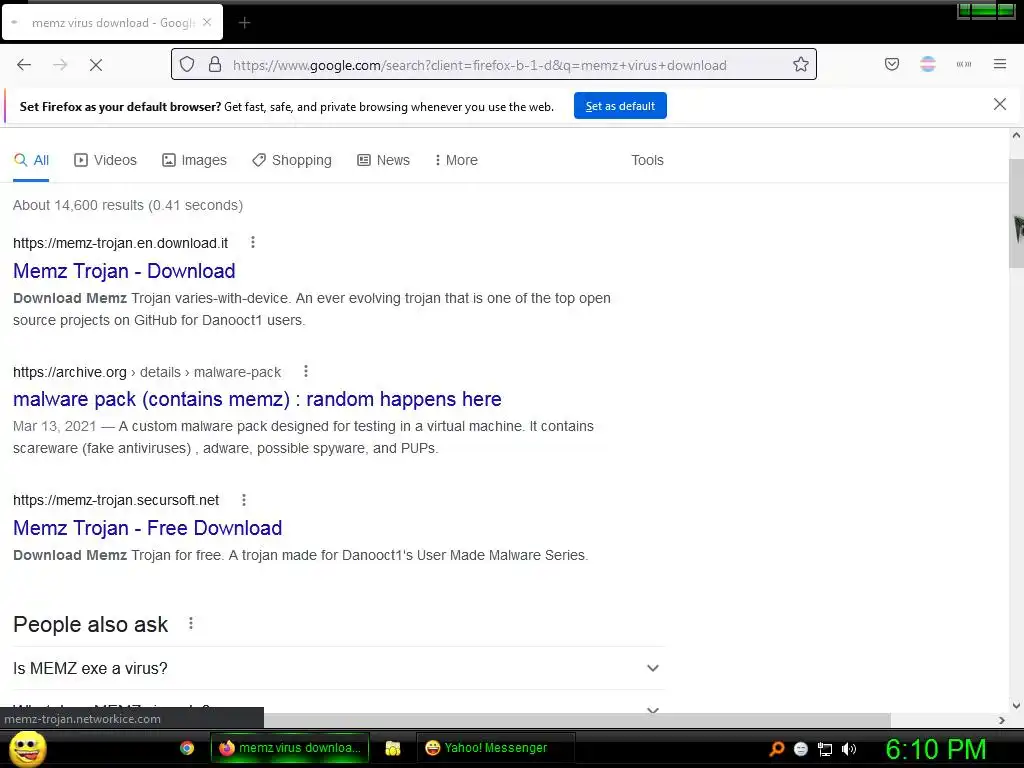Viewport: 1024px width, 768px height.
Task: Open the Memz Trojan - Download result
Action: [x=124, y=271]
